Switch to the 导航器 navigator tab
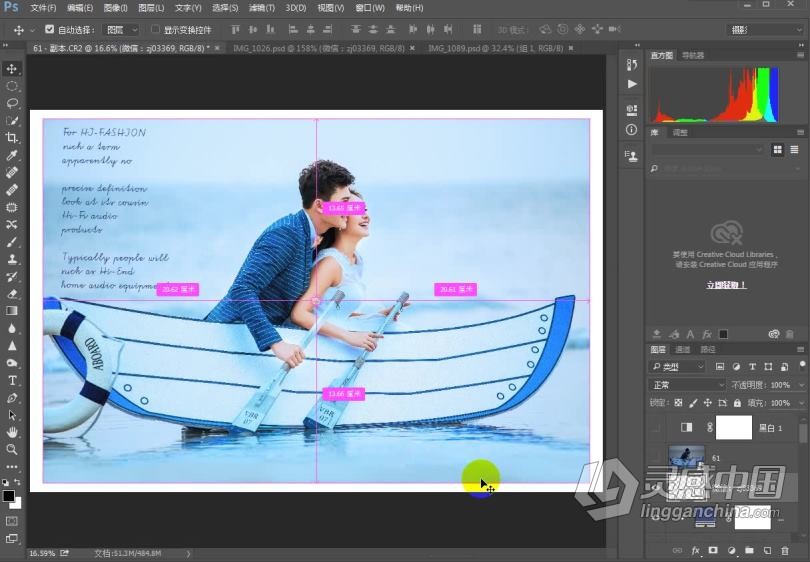The height and width of the screenshot is (562, 810). tap(692, 55)
